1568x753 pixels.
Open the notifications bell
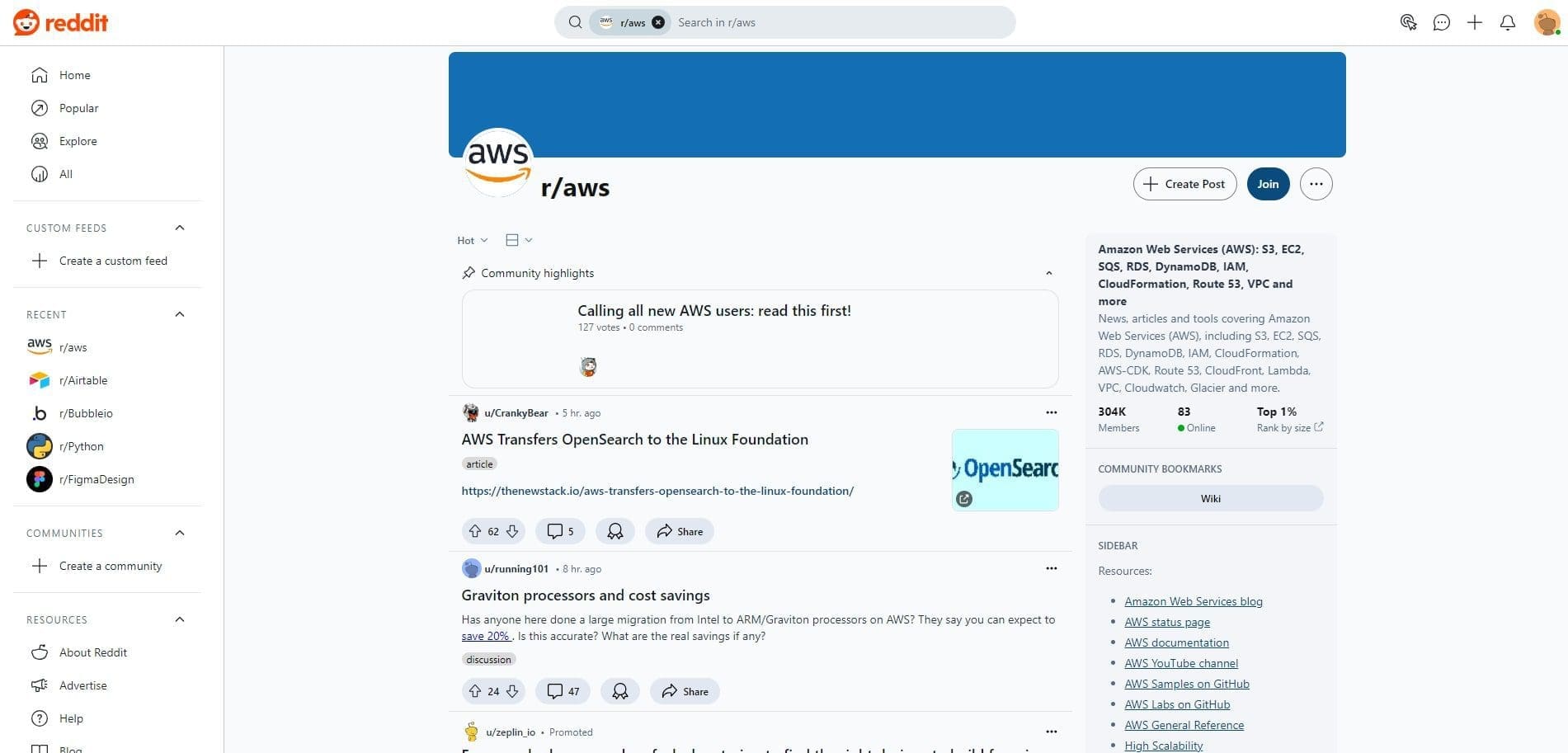click(1507, 22)
